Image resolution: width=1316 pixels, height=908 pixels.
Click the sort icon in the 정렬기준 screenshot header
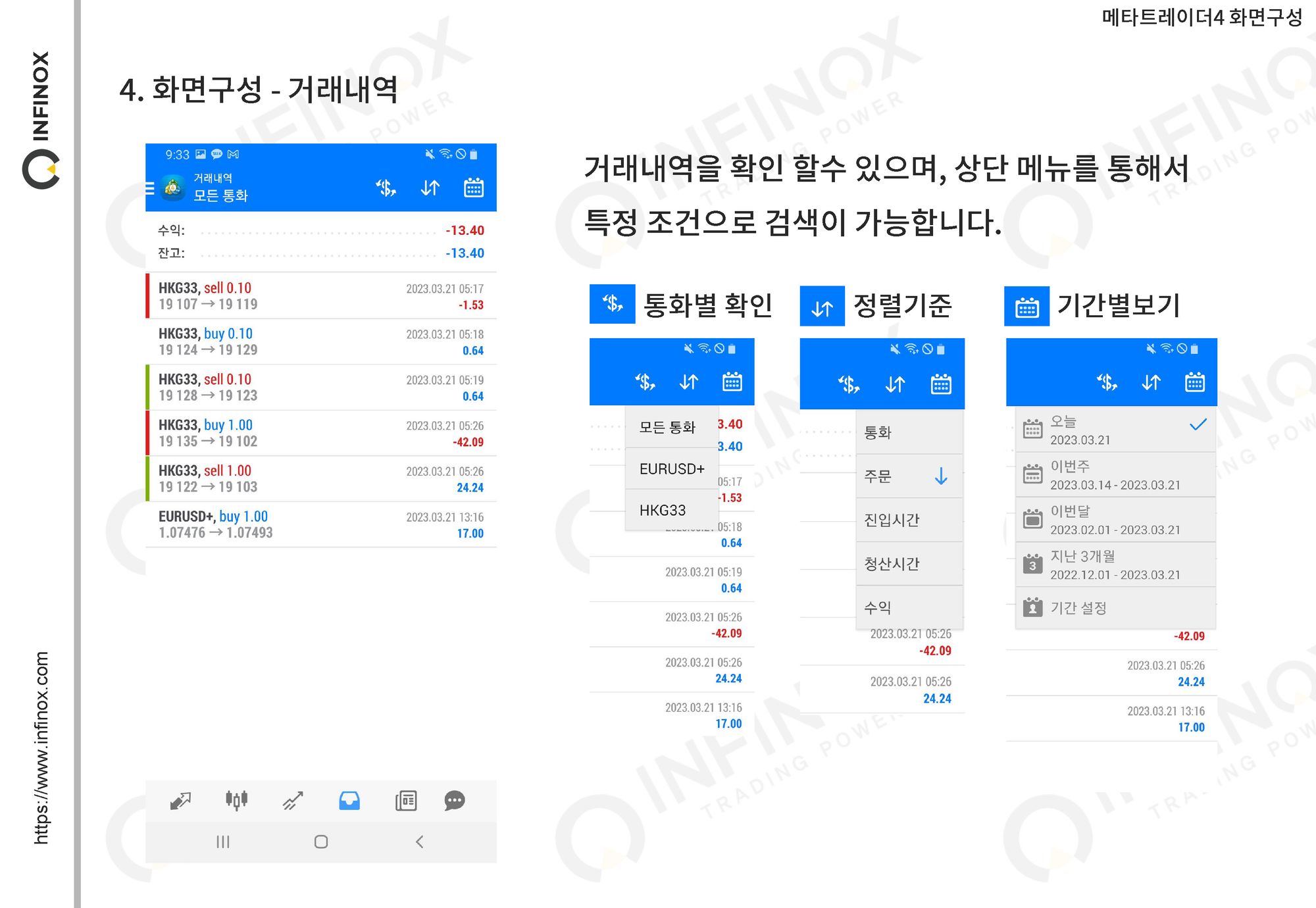[895, 384]
